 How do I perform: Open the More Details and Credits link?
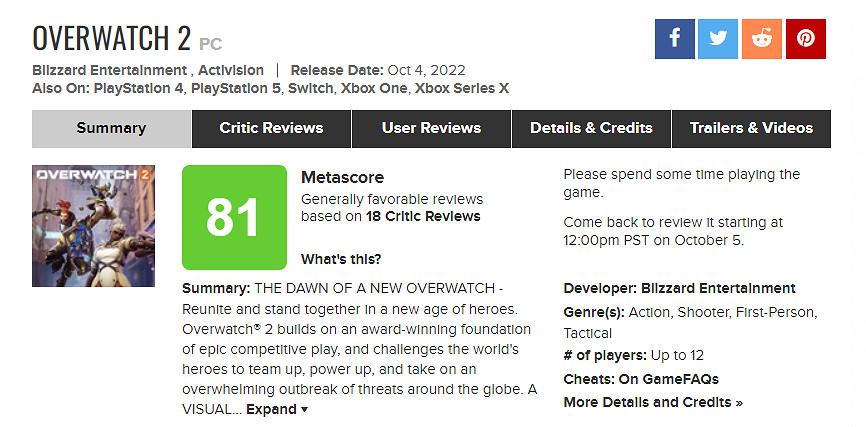(652, 402)
